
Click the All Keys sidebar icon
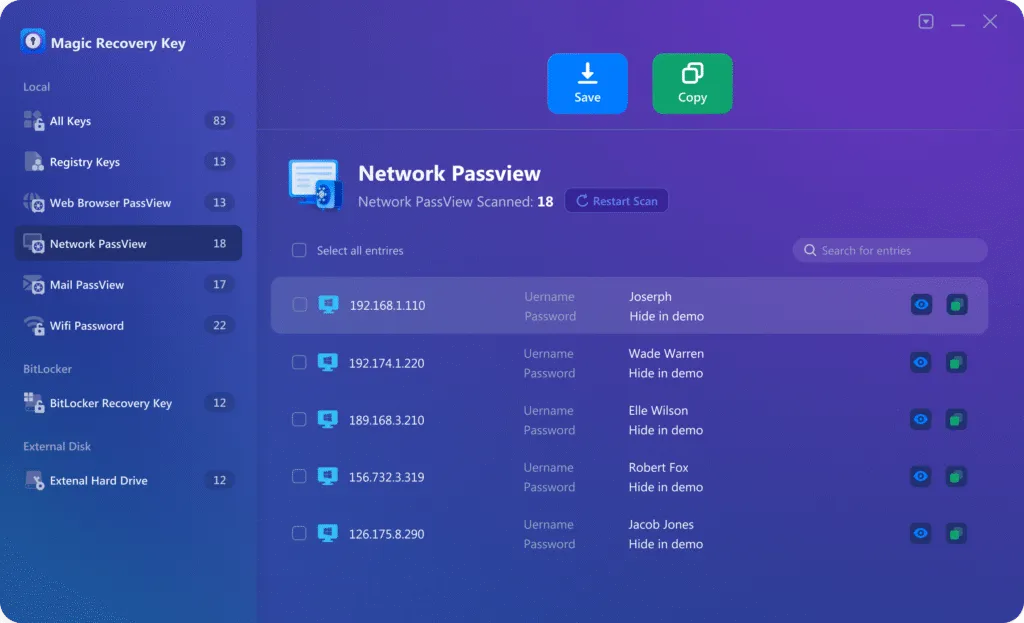point(33,121)
